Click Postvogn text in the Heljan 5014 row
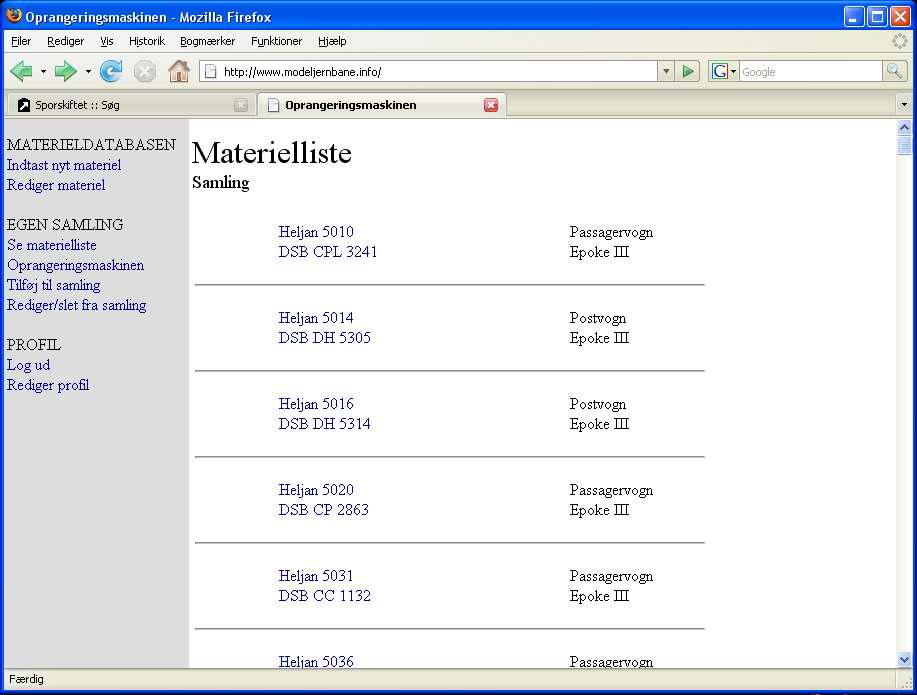 click(598, 319)
